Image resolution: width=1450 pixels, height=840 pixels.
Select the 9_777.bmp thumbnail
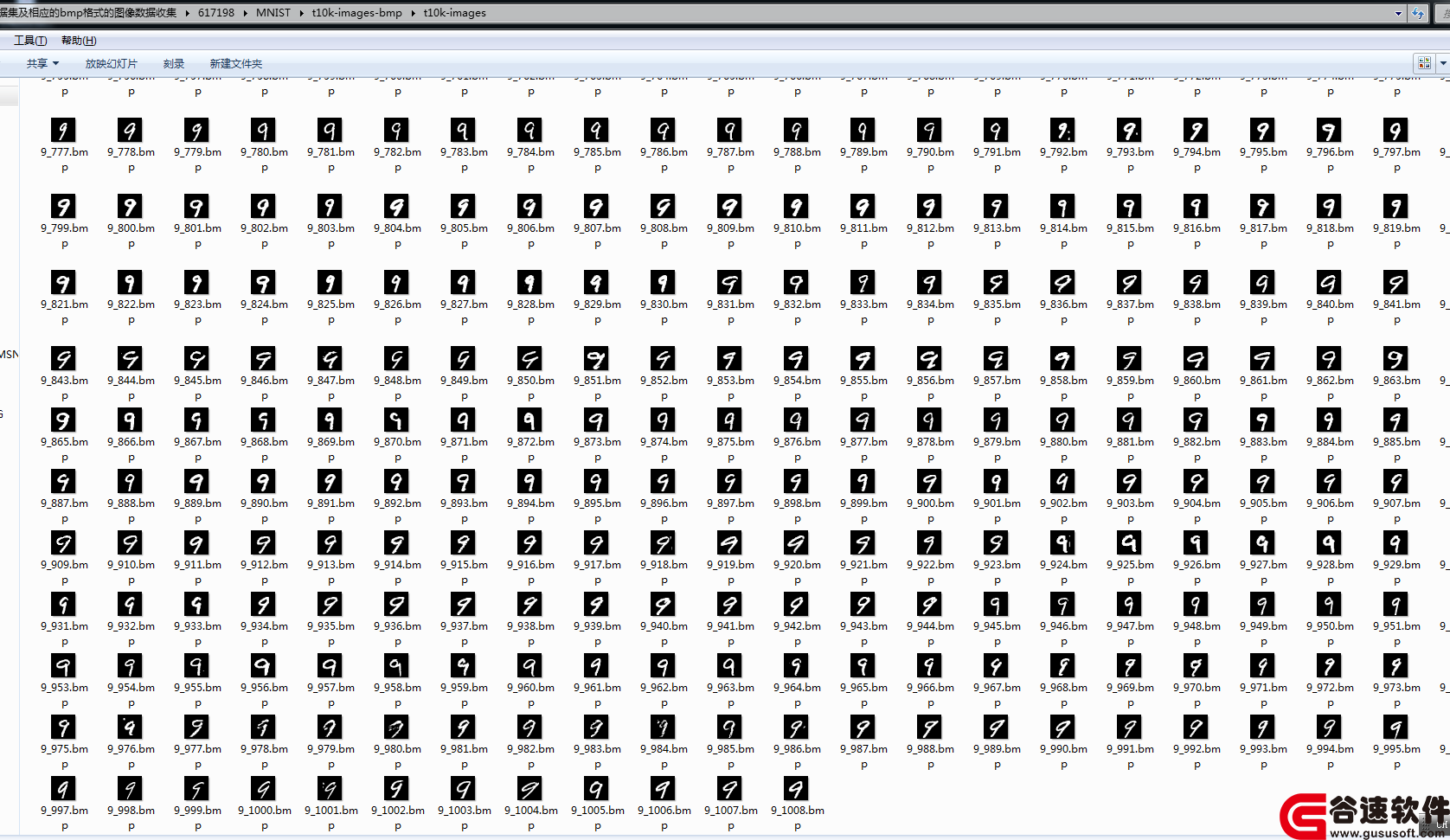[x=63, y=130]
